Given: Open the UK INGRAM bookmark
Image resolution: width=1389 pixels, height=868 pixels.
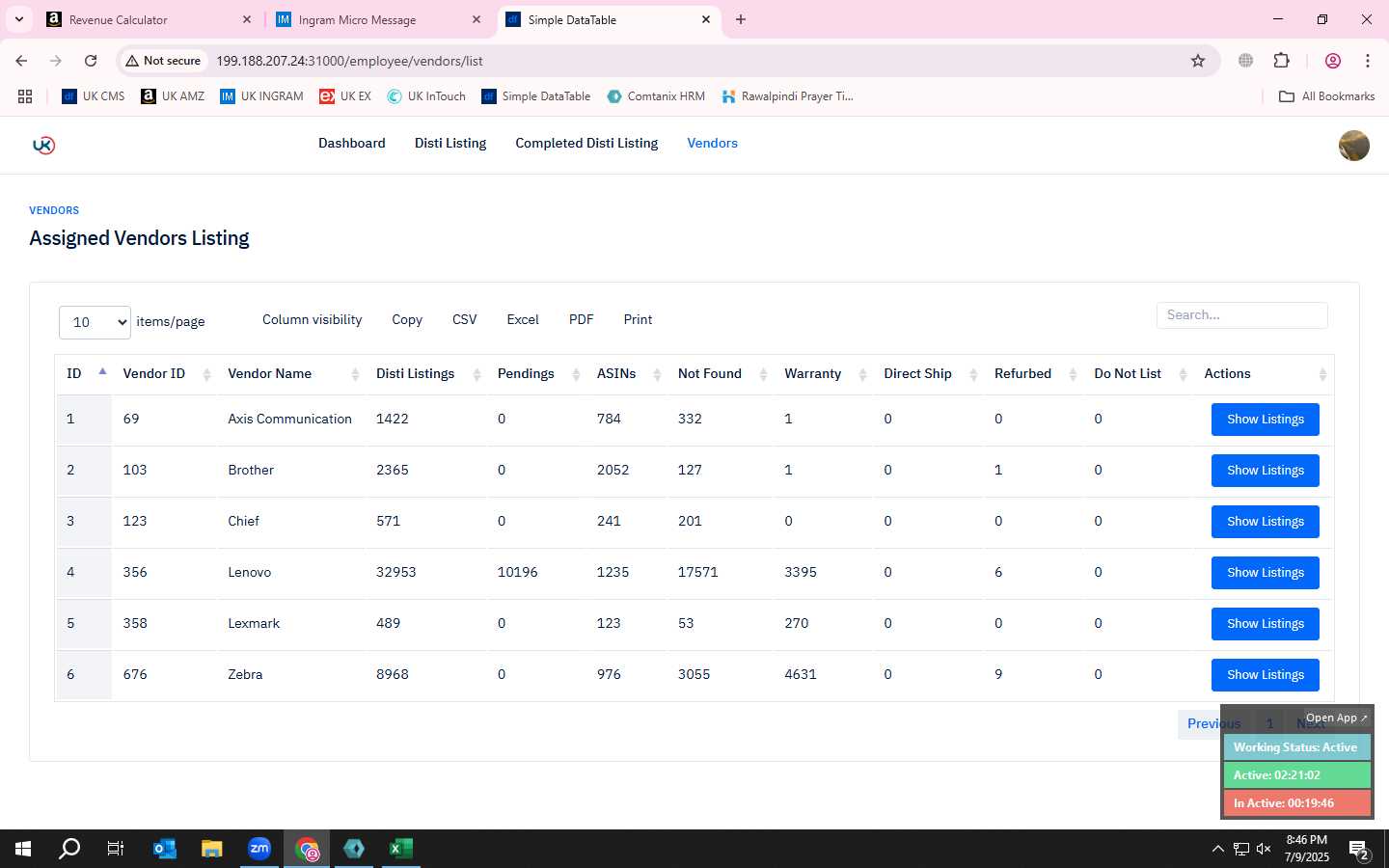Looking at the screenshot, I should coord(261,96).
